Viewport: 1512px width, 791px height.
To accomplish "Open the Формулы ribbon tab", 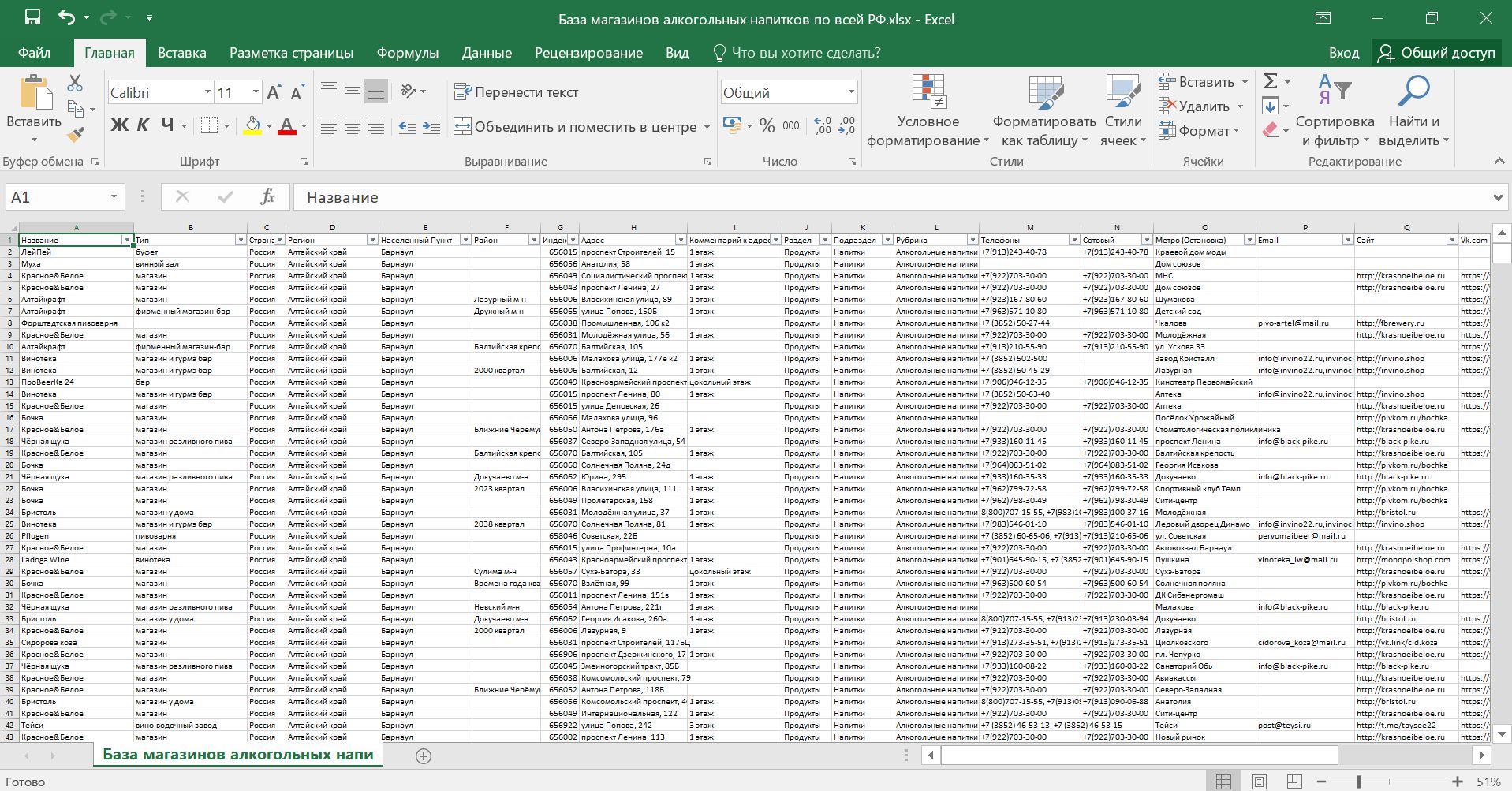I will point(407,53).
